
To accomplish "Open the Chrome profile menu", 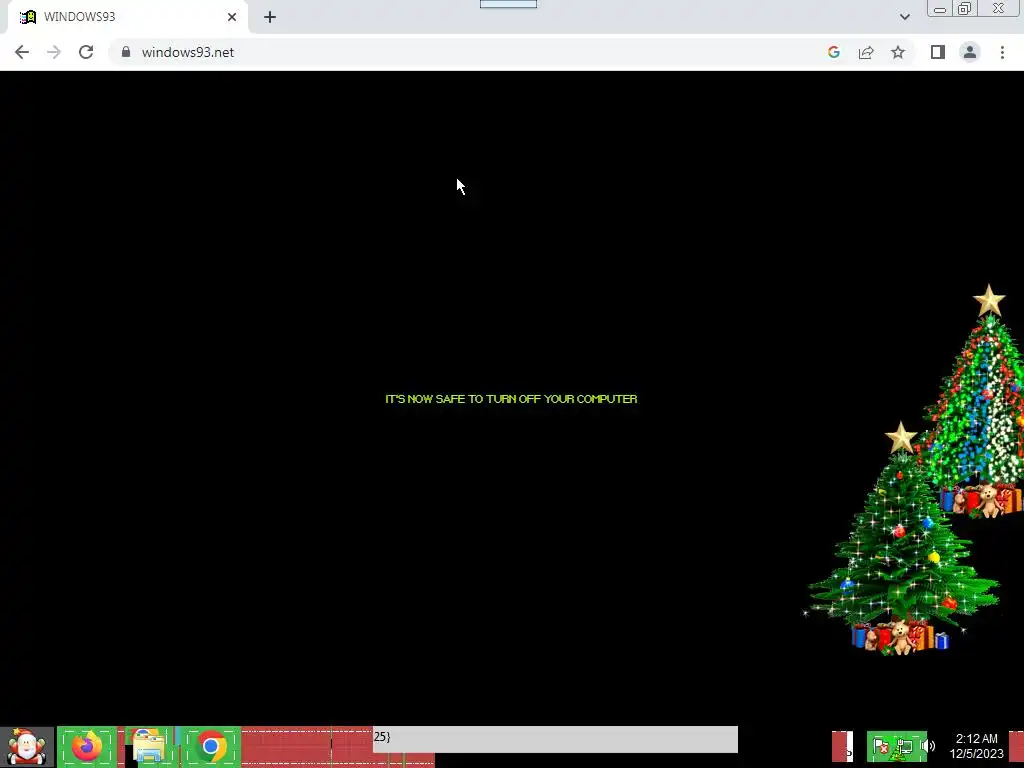I will pos(970,52).
